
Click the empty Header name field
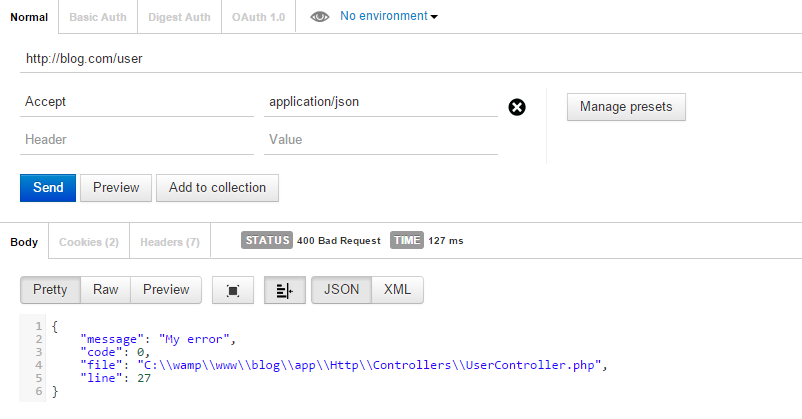[x=136, y=140]
